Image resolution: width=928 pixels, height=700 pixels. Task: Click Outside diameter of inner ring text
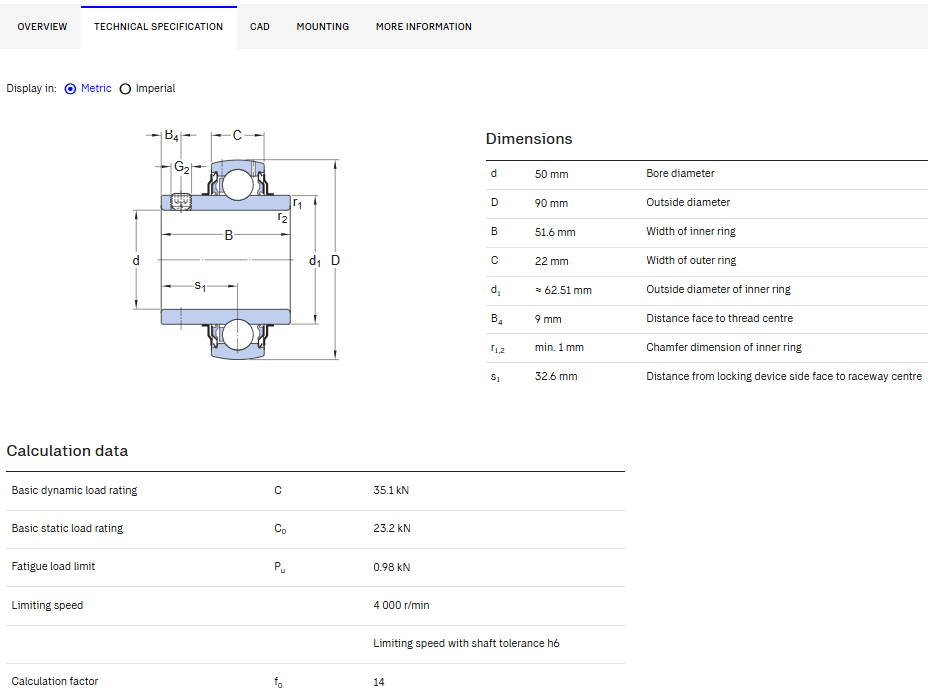click(x=718, y=289)
